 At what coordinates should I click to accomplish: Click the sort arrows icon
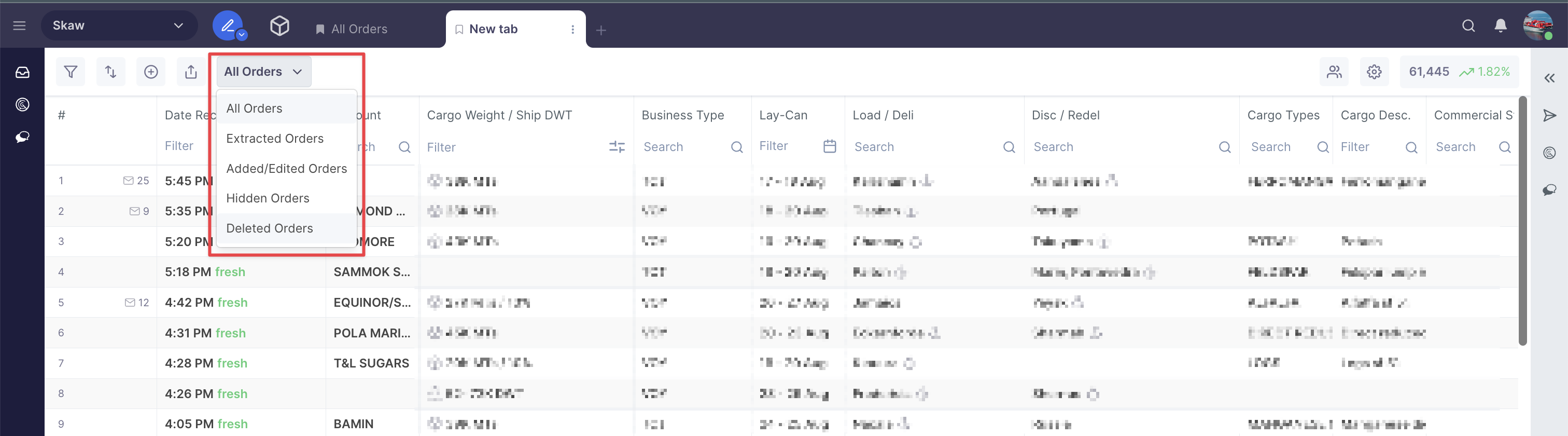111,72
